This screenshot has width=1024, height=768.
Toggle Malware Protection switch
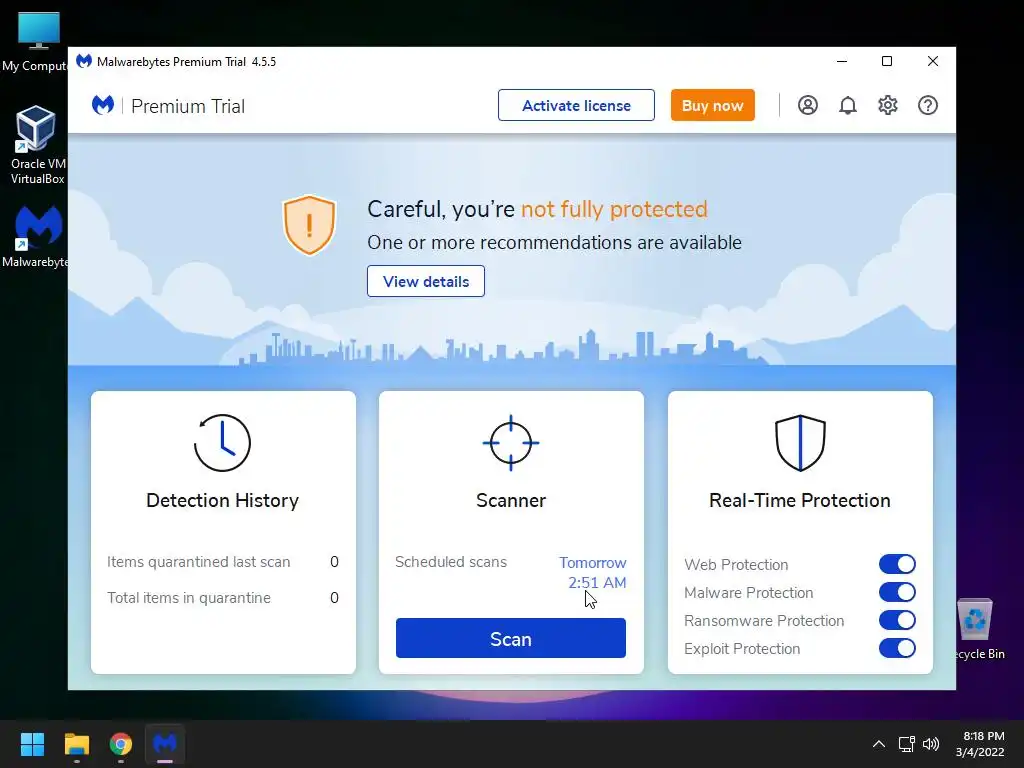[897, 592]
